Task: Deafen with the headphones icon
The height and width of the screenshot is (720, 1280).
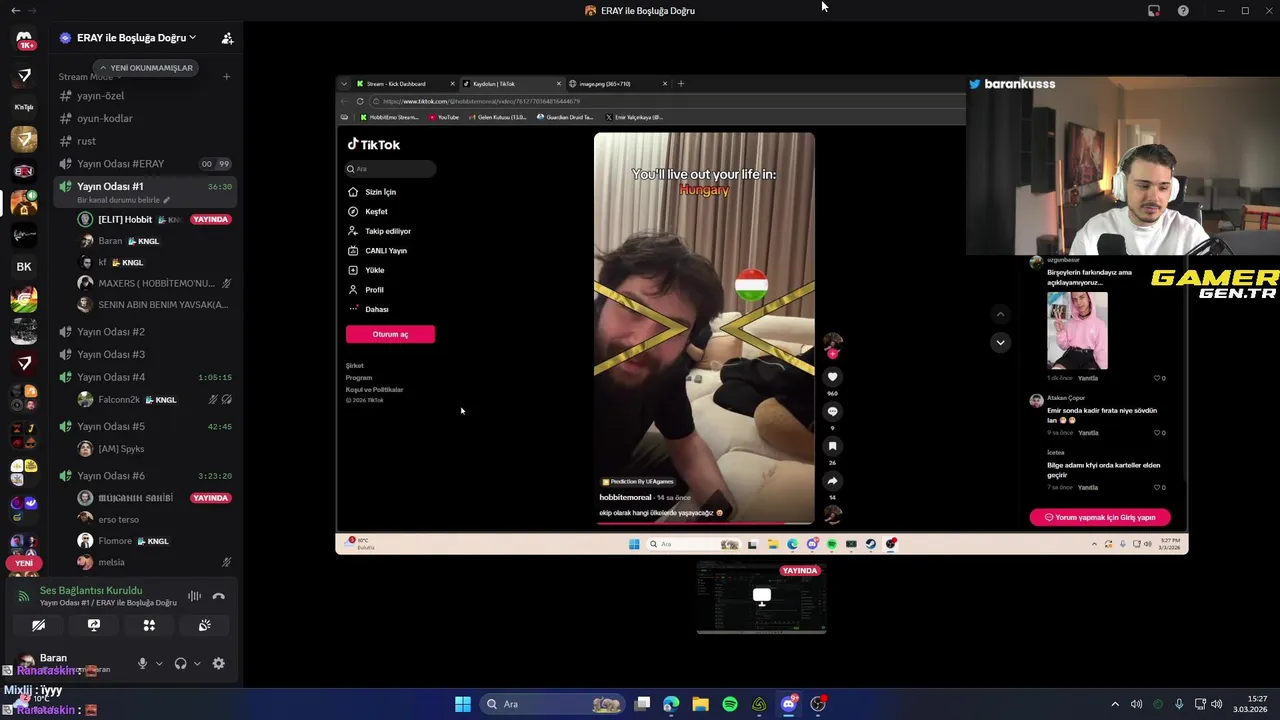Action: coord(181,663)
